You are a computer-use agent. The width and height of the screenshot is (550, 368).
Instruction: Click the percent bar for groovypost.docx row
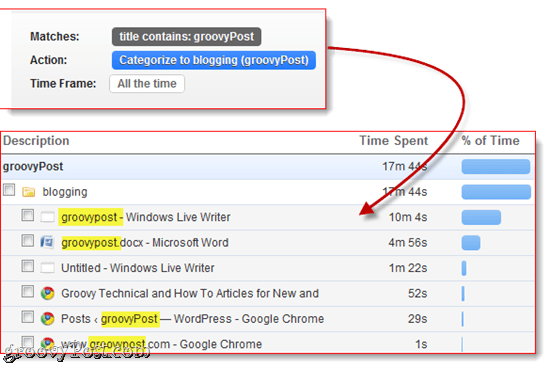click(x=471, y=243)
